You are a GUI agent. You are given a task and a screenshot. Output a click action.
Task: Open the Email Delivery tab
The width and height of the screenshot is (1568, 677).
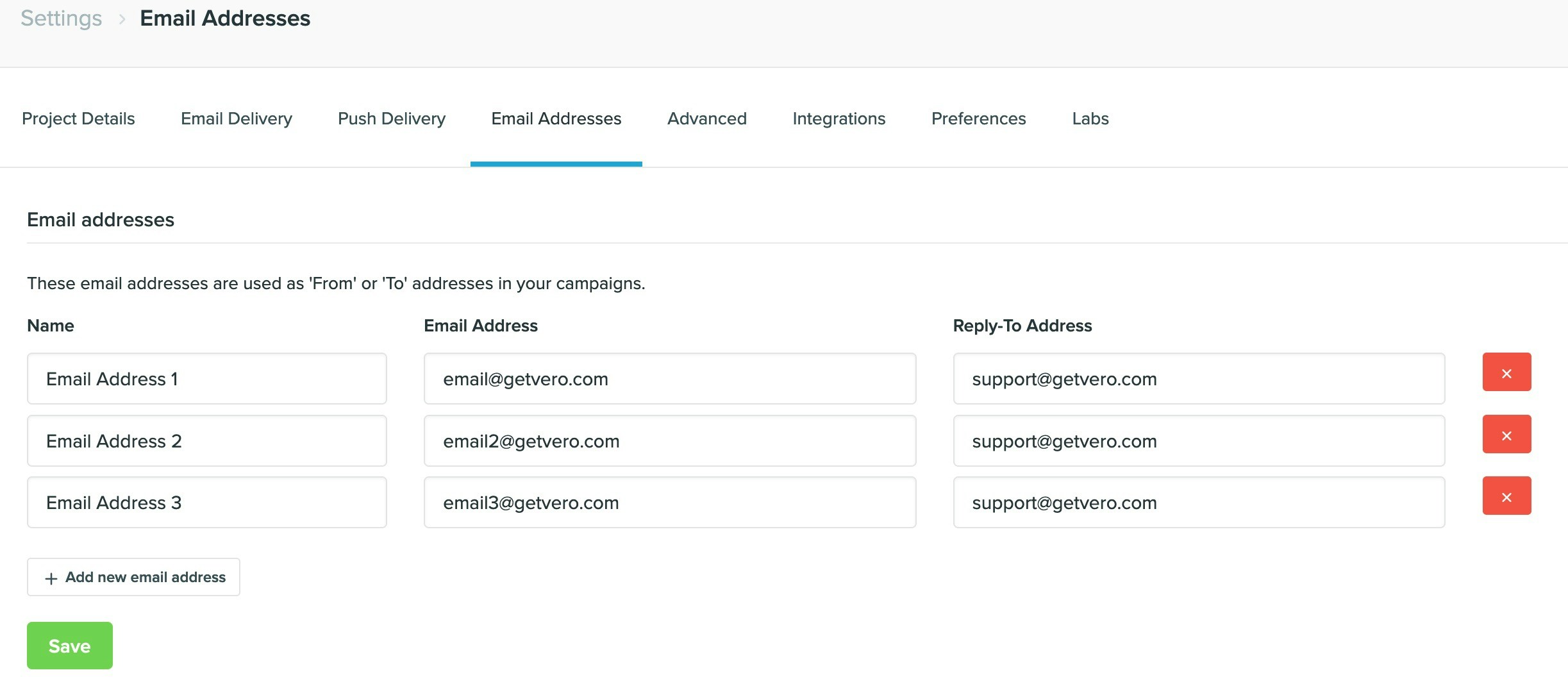[x=236, y=119]
